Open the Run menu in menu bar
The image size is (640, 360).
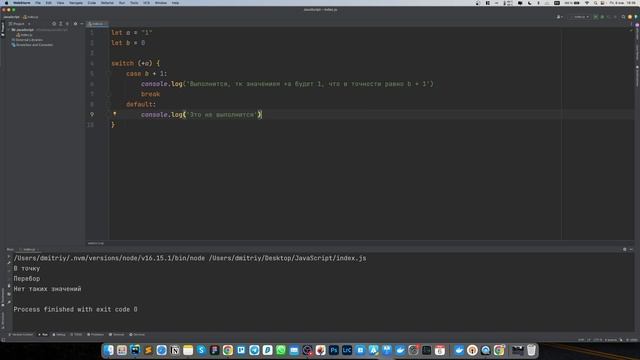pyautogui.click(x=122, y=3)
